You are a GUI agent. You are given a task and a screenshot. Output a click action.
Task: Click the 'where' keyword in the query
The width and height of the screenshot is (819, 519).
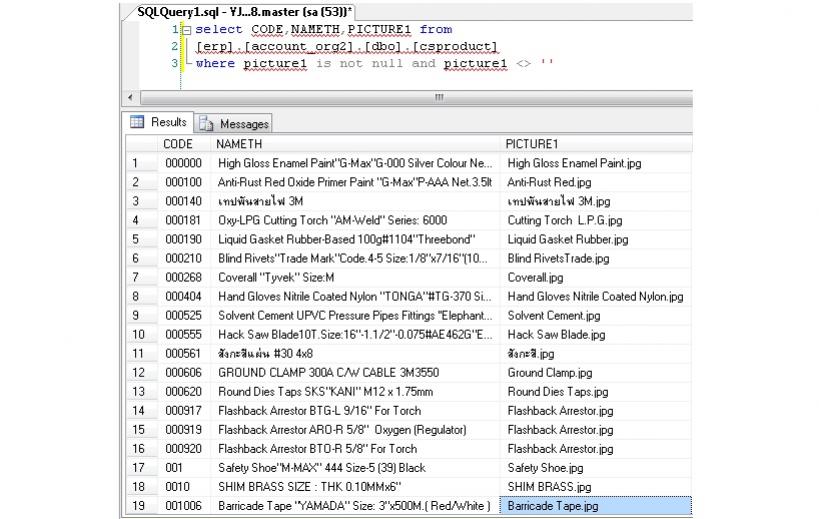[x=215, y=64]
